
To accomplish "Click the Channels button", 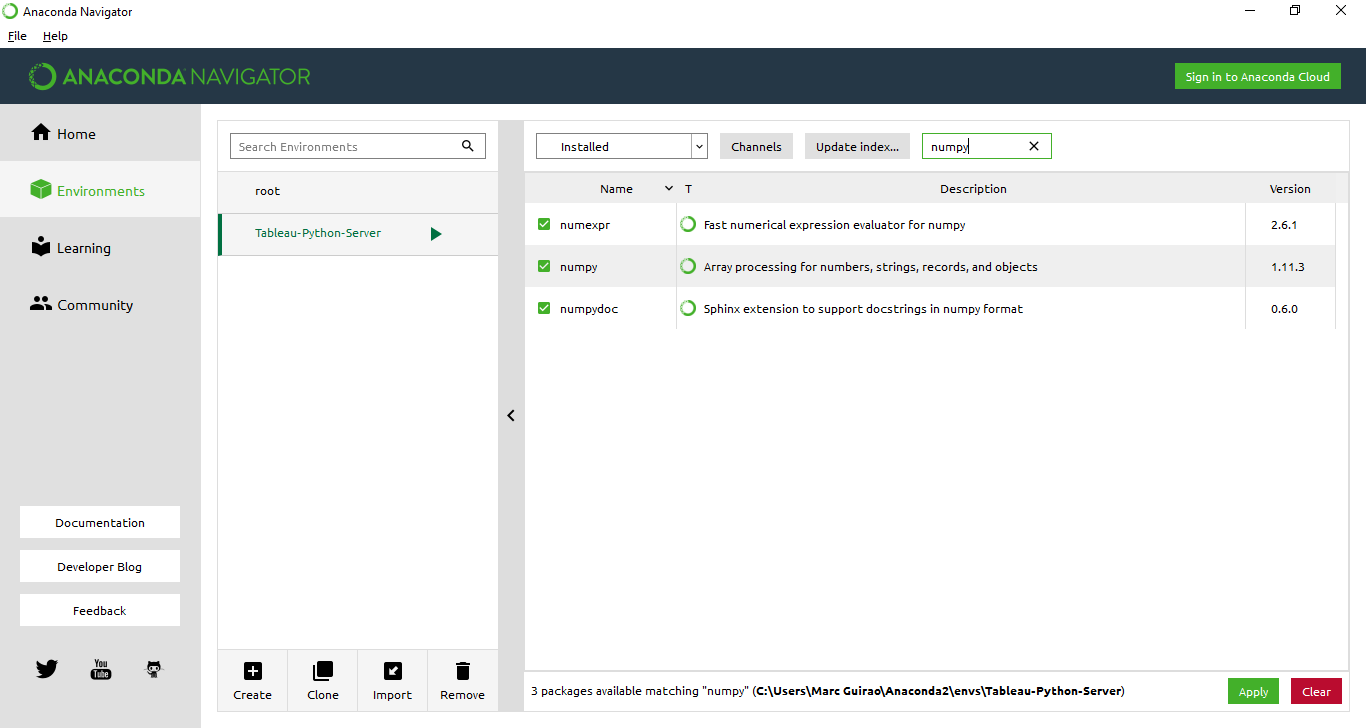I will 756,146.
